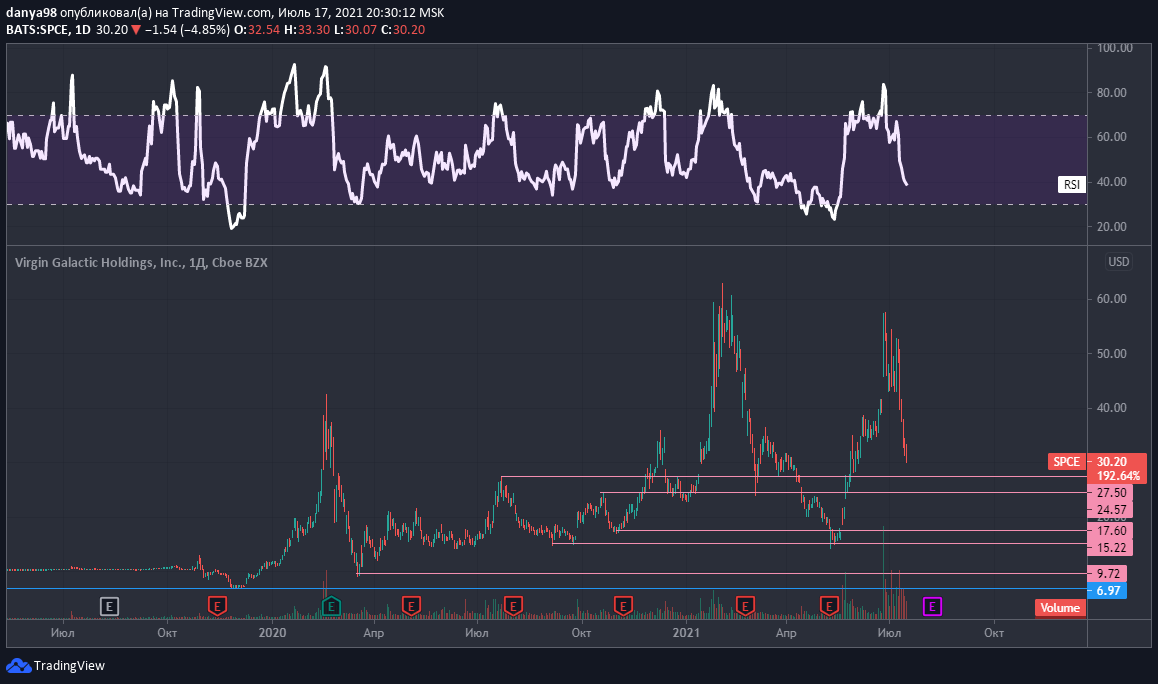Click the 15.22 price level label

point(1110,547)
